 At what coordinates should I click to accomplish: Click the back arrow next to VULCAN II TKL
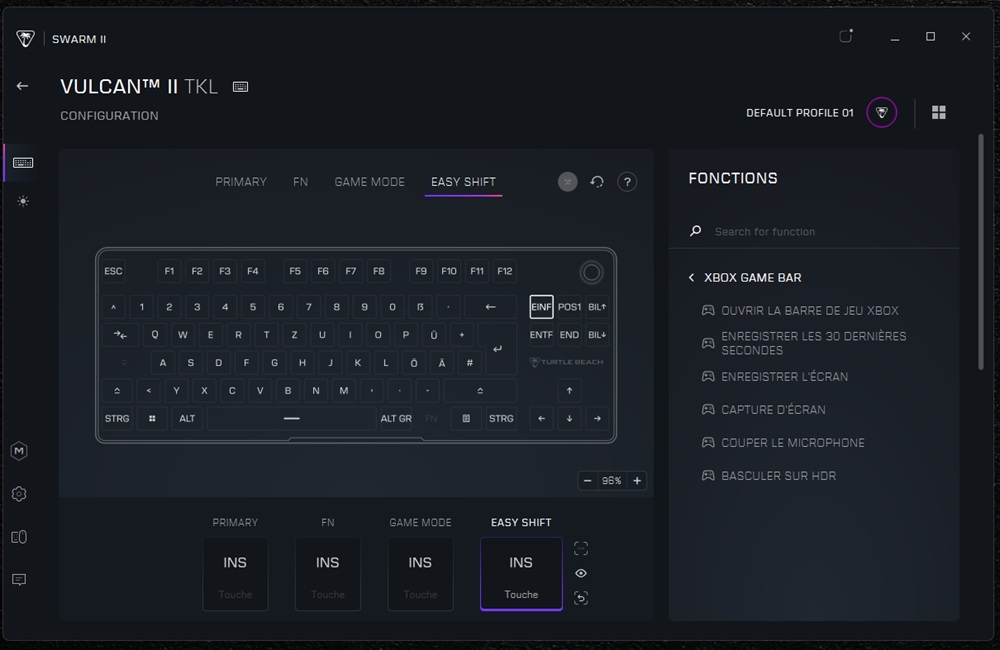coord(22,85)
